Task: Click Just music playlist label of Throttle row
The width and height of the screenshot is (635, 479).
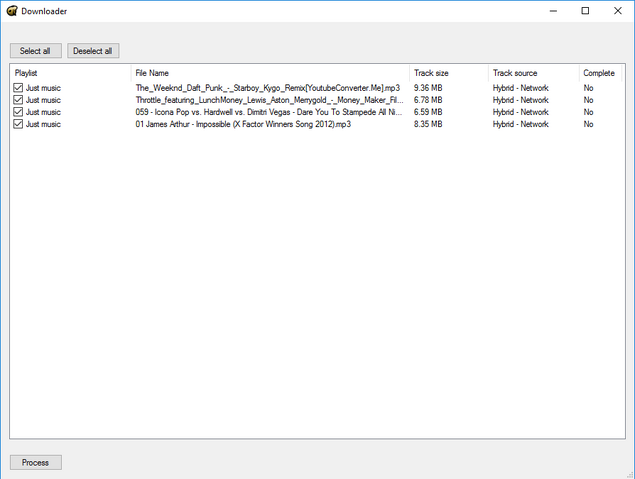Action: coord(43,100)
